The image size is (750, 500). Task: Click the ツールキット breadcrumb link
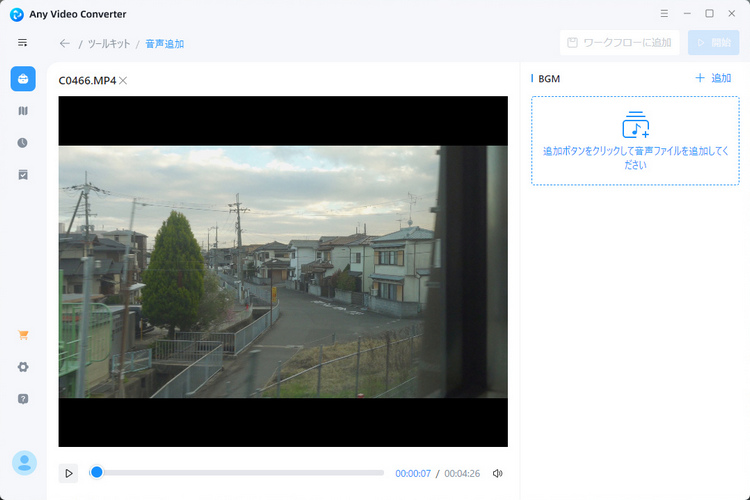(109, 44)
